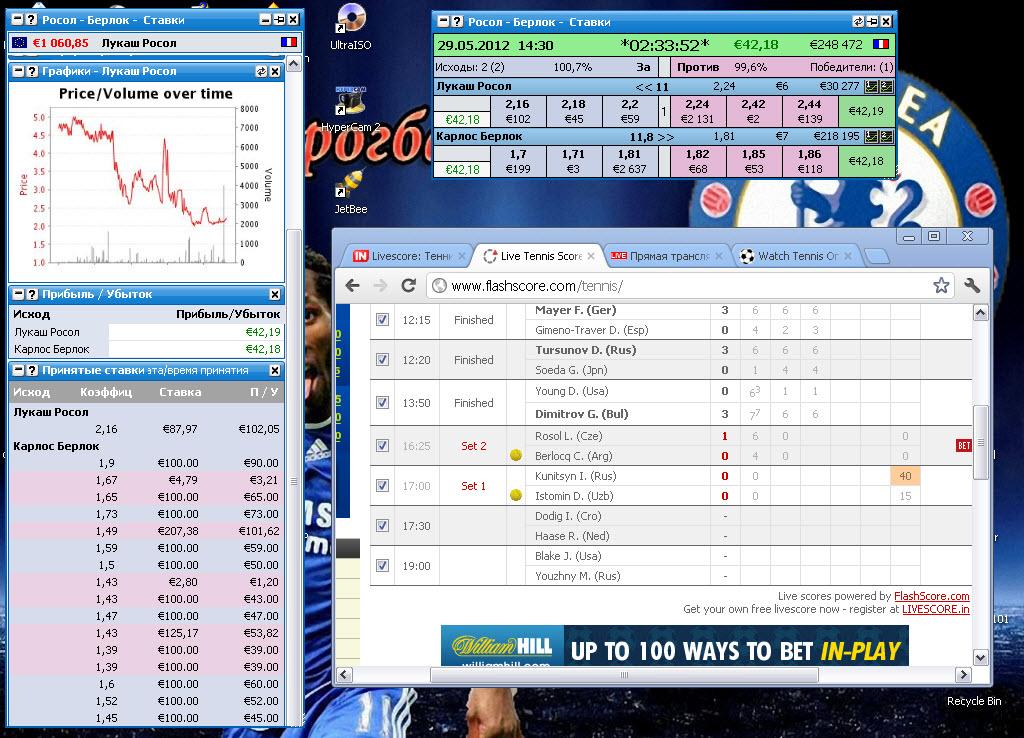Open first chart icon in Лукаш Росол row
Screen dimensions: 1024x738
(871, 86)
